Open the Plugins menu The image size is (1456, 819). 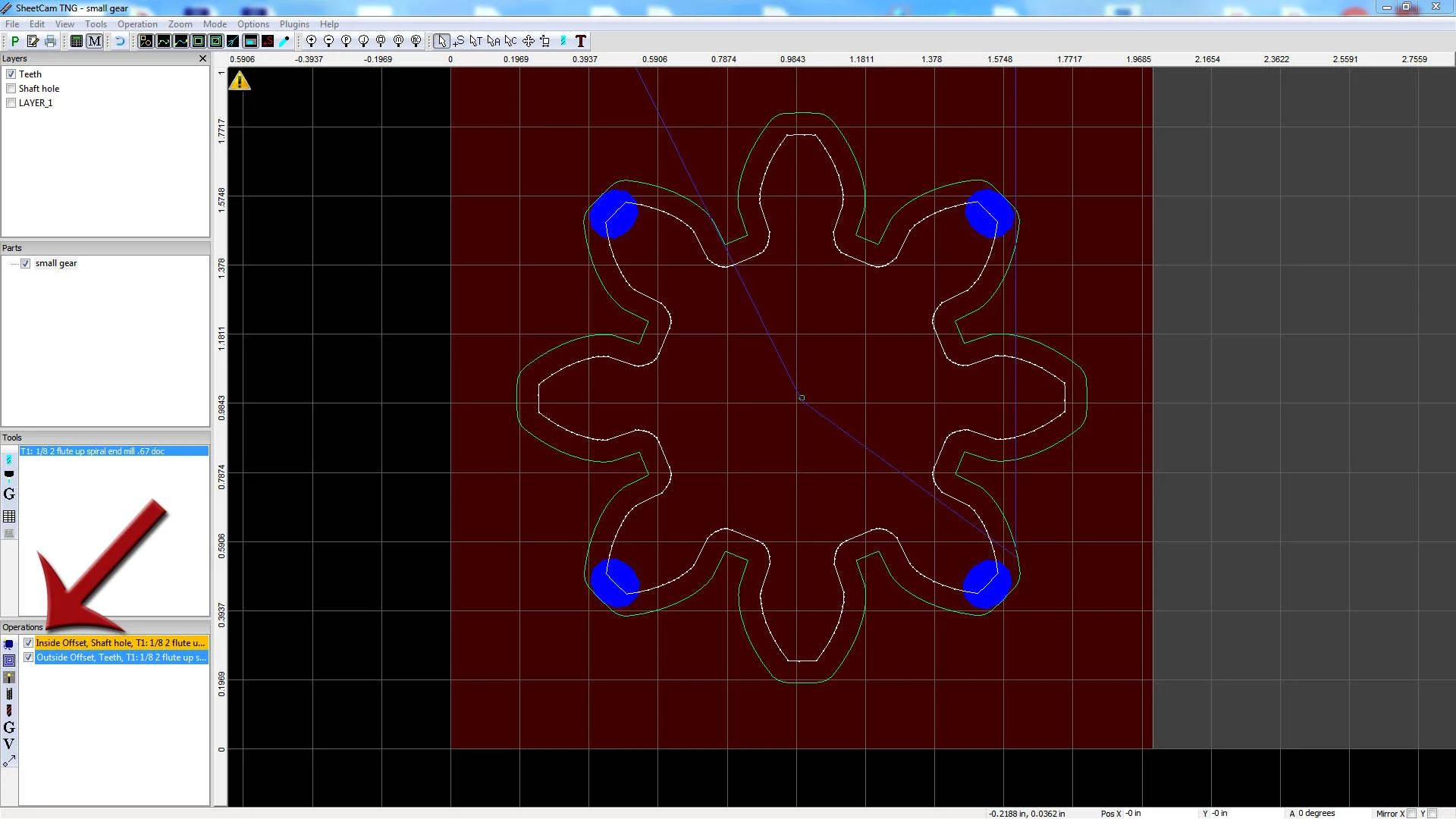point(294,24)
